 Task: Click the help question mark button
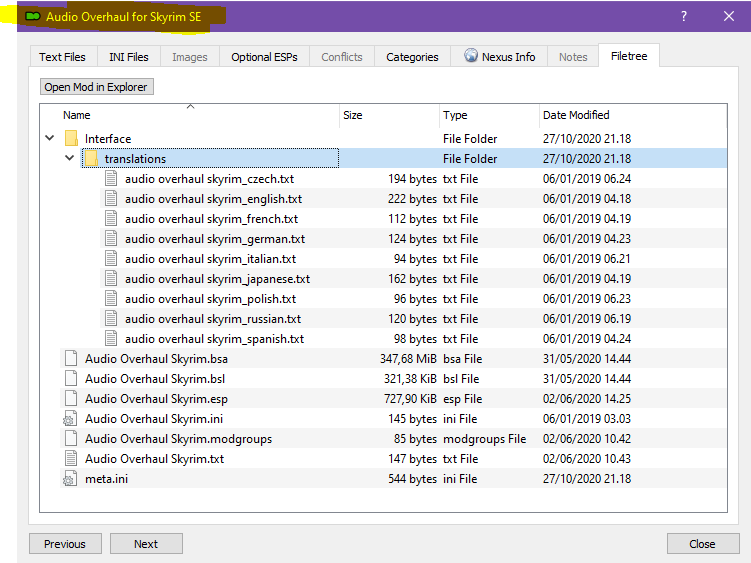click(684, 16)
